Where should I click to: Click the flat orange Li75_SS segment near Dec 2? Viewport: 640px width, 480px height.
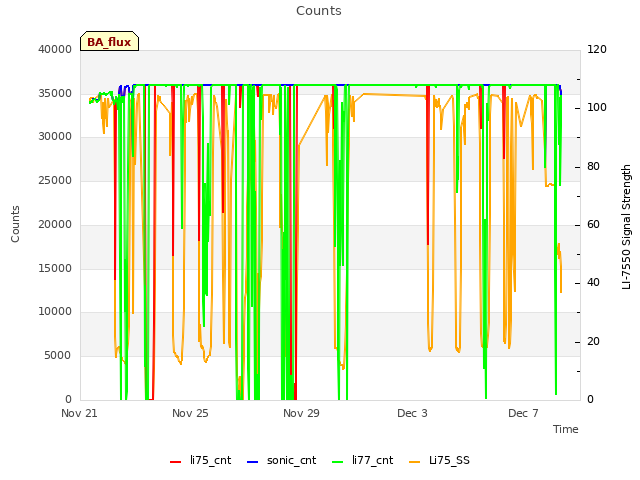tap(395, 95)
